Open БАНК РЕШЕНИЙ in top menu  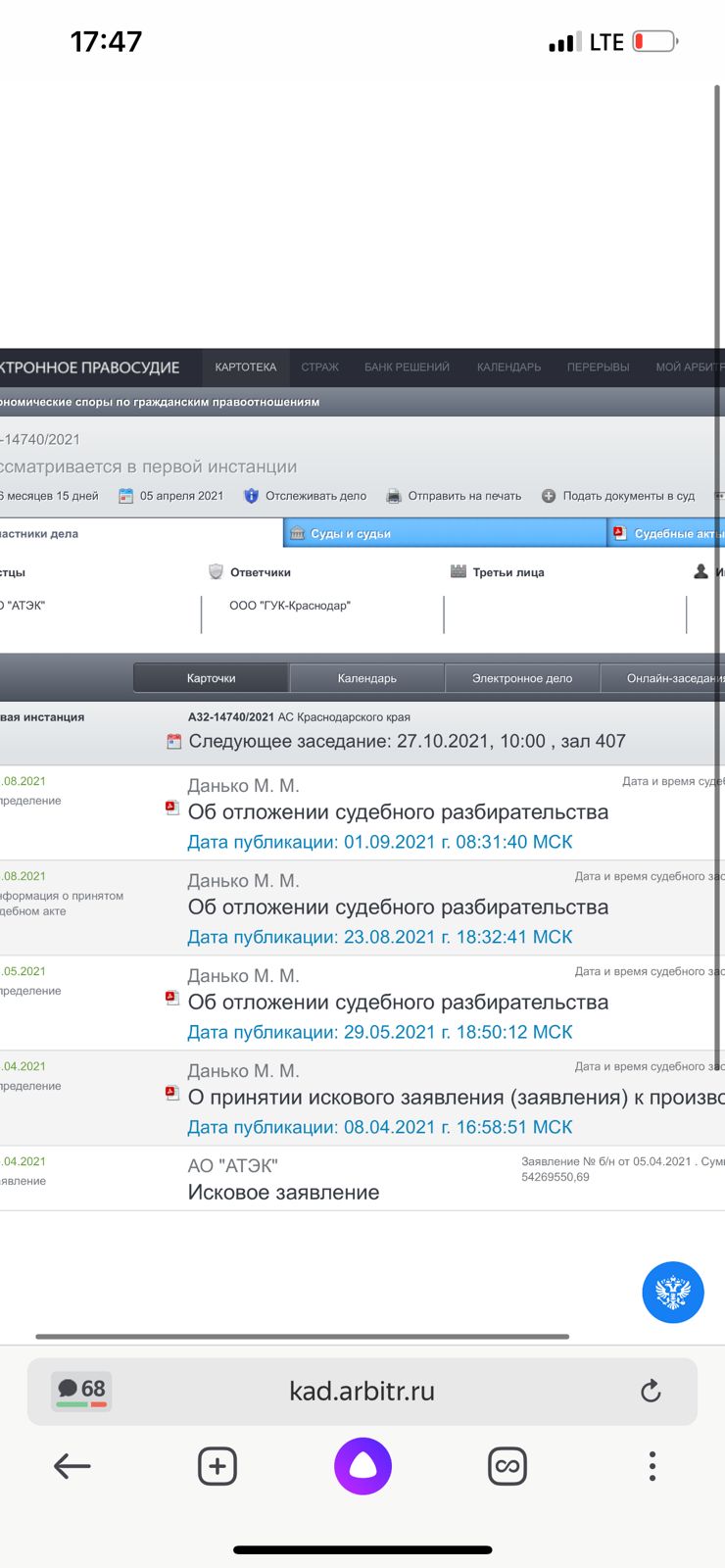407,367
